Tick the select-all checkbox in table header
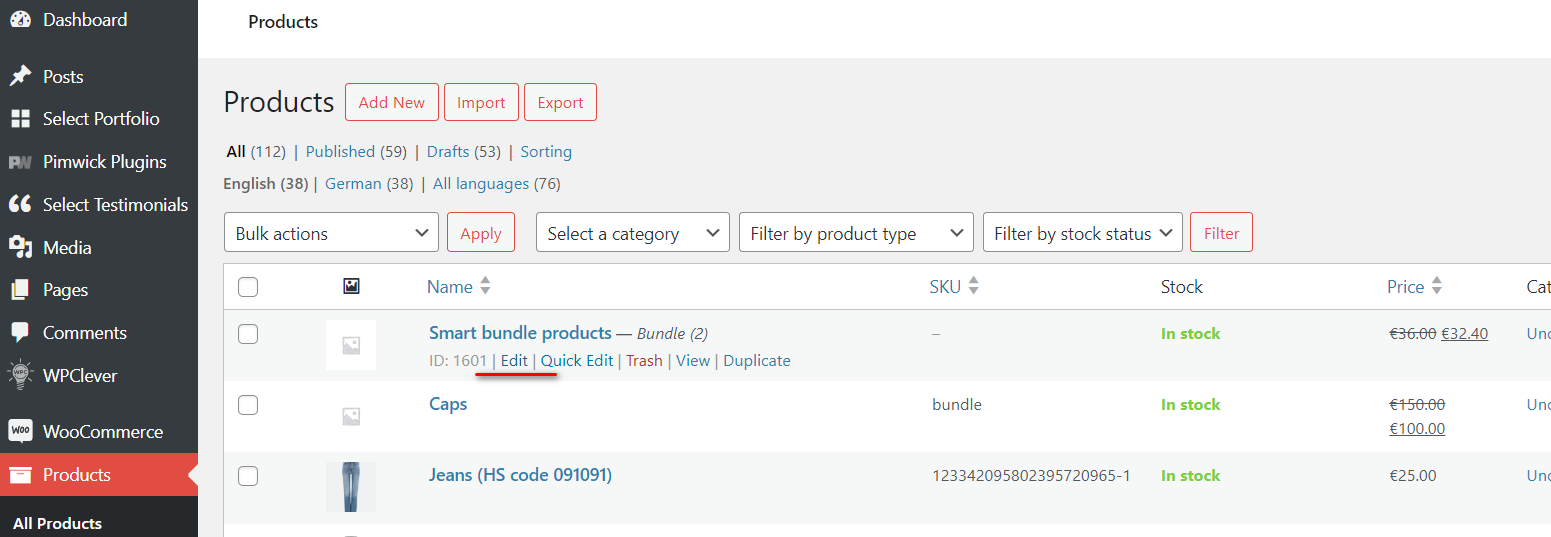This screenshot has width=1551, height=537. (x=248, y=288)
